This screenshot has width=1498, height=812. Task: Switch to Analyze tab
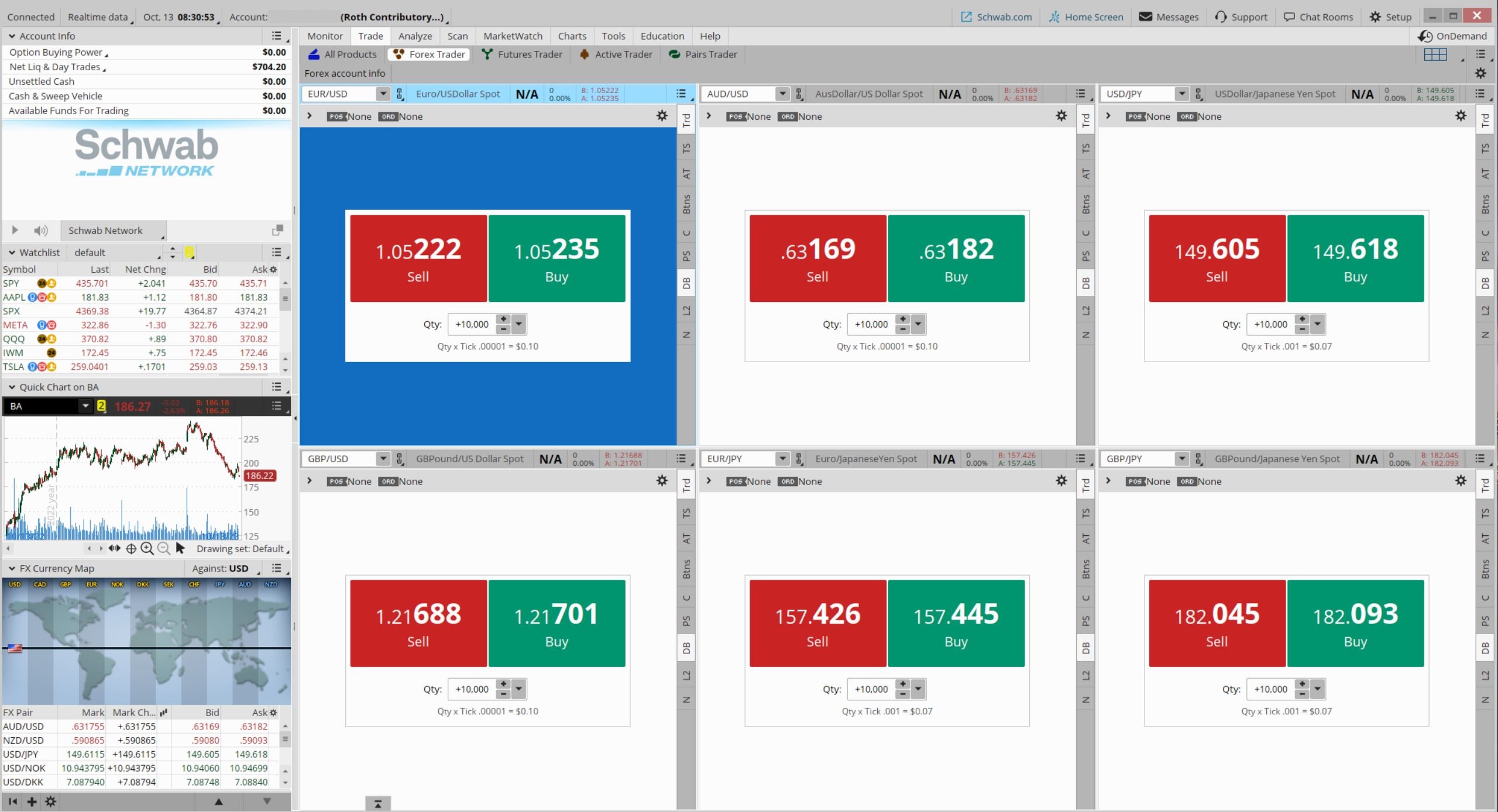coord(415,36)
